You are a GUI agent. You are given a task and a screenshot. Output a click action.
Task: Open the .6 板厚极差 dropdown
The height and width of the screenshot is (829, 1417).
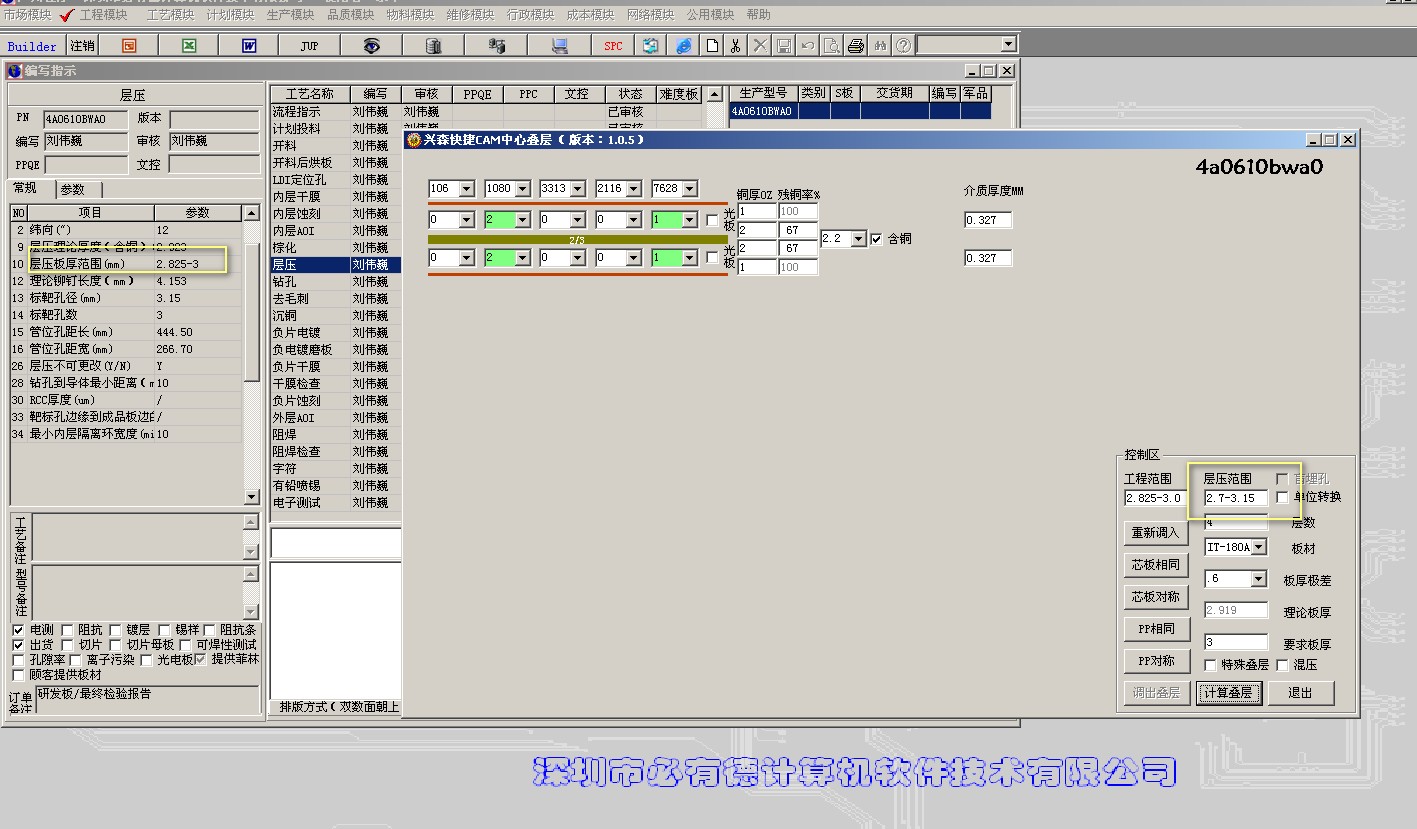click(x=1259, y=579)
